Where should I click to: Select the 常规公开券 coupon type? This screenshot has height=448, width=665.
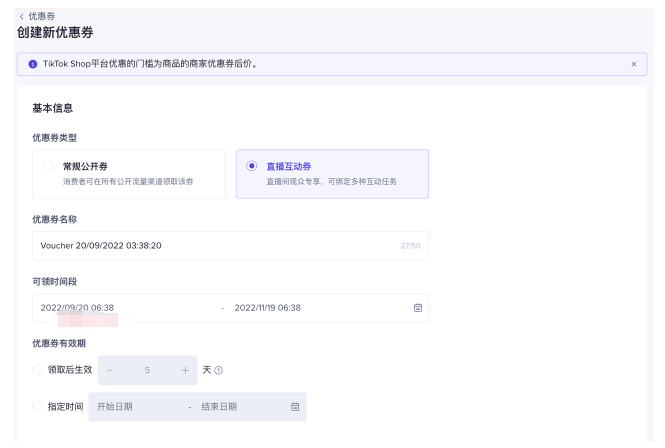(48, 166)
